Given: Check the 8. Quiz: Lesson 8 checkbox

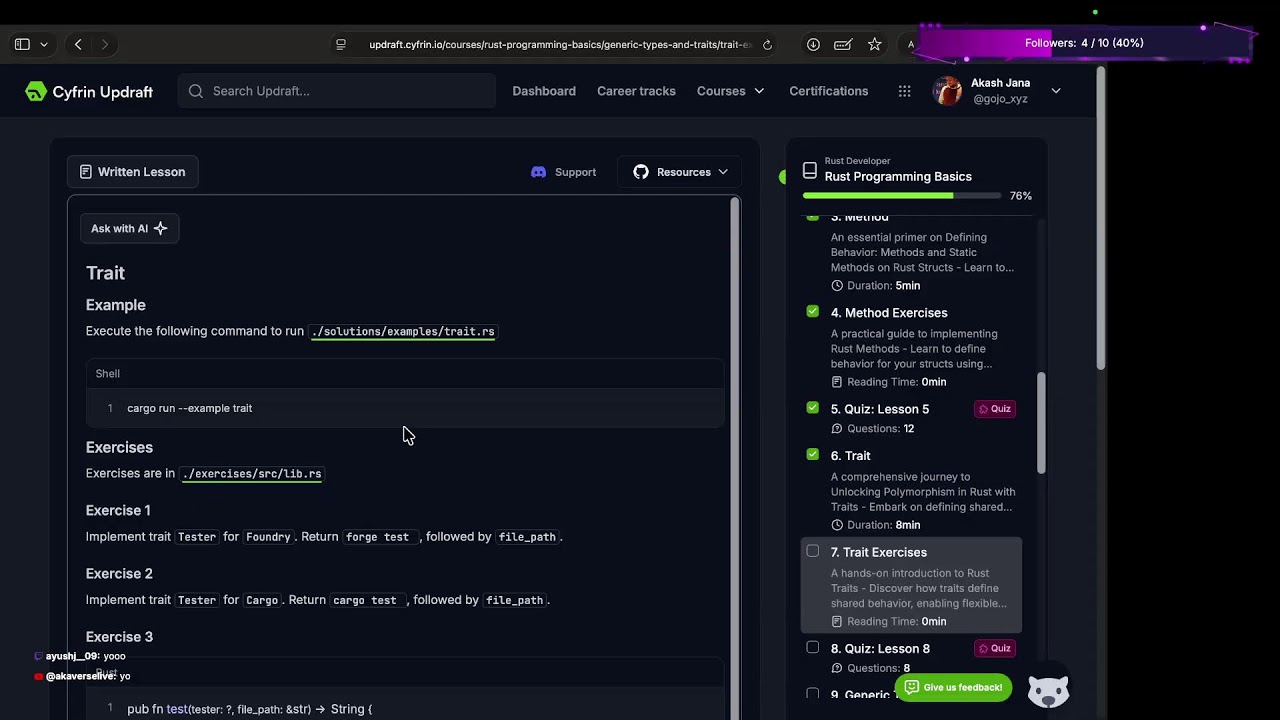Looking at the screenshot, I should (x=813, y=648).
